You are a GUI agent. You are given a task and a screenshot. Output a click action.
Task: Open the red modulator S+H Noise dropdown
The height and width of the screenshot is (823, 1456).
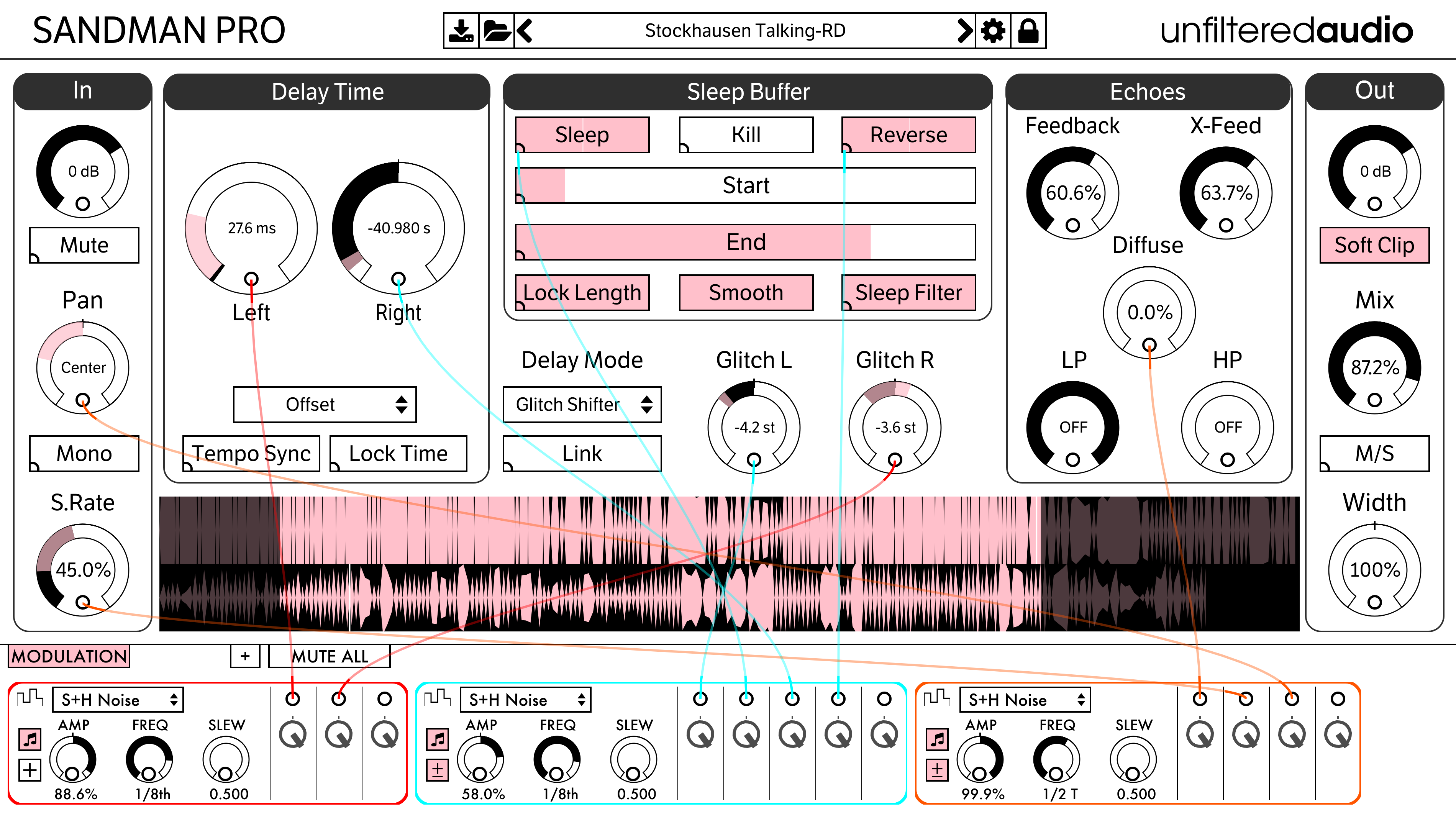118,700
